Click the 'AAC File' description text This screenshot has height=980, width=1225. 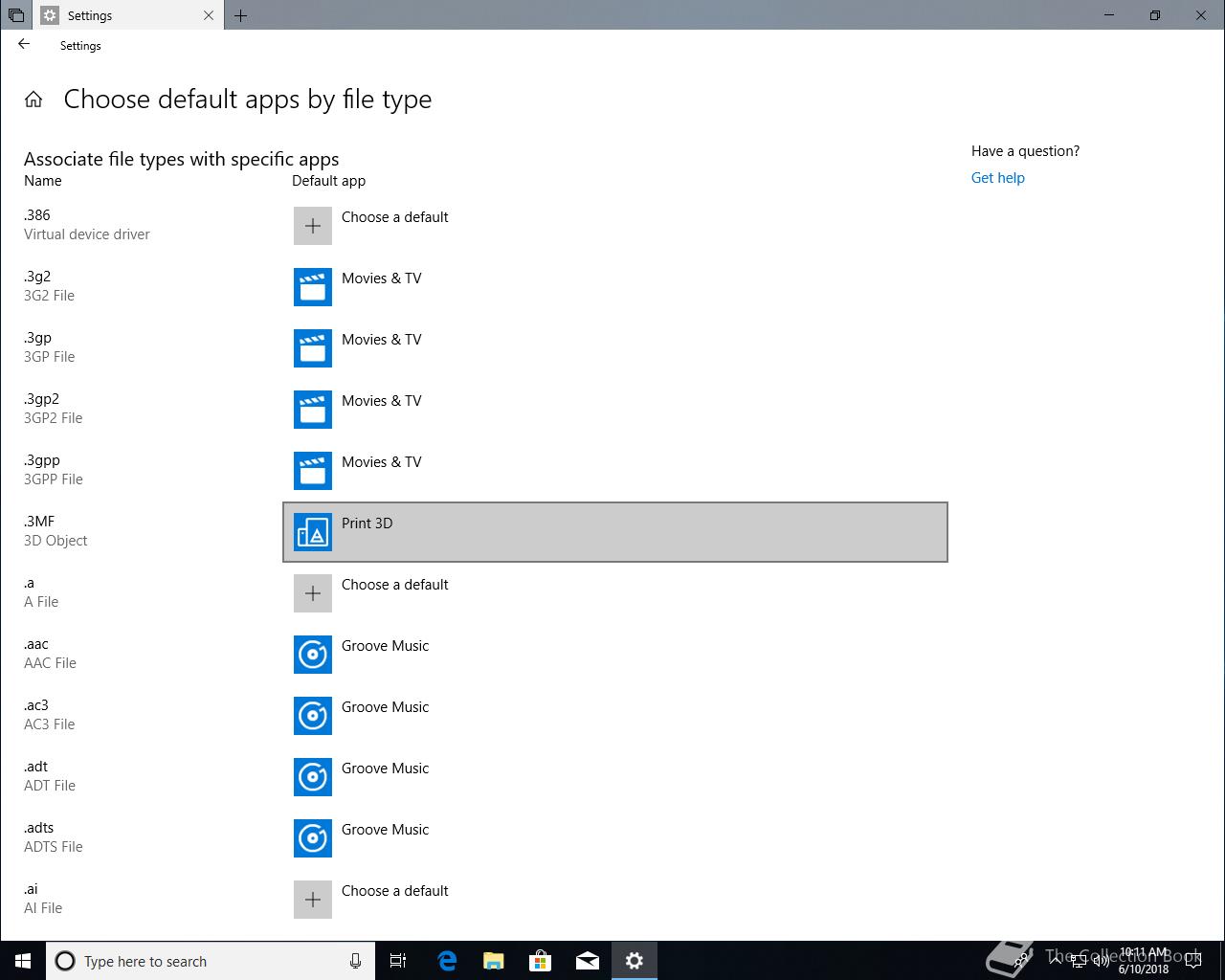[50, 663]
